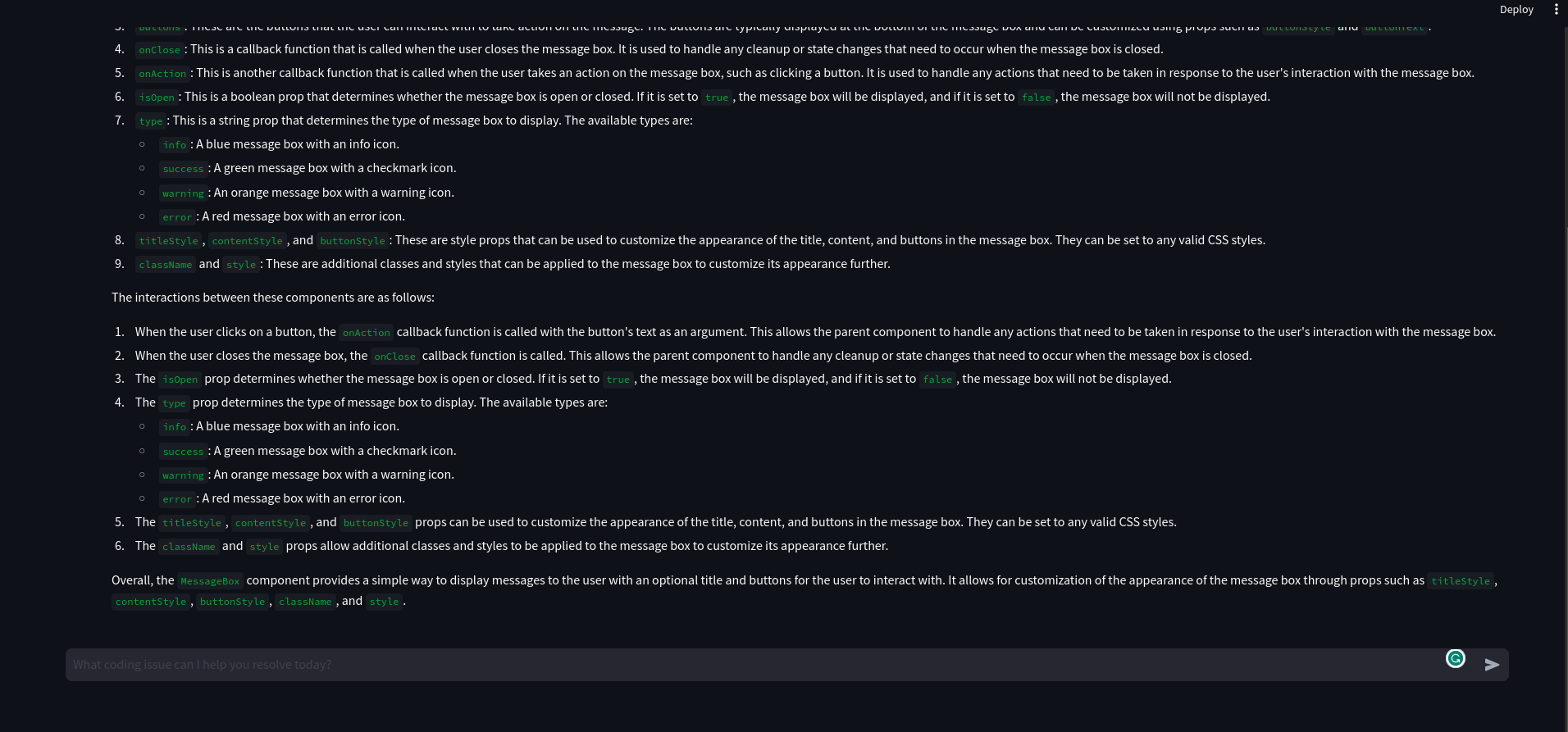Image resolution: width=1568 pixels, height=732 pixels.
Task: Click the send message arrow icon
Action: point(1492,665)
